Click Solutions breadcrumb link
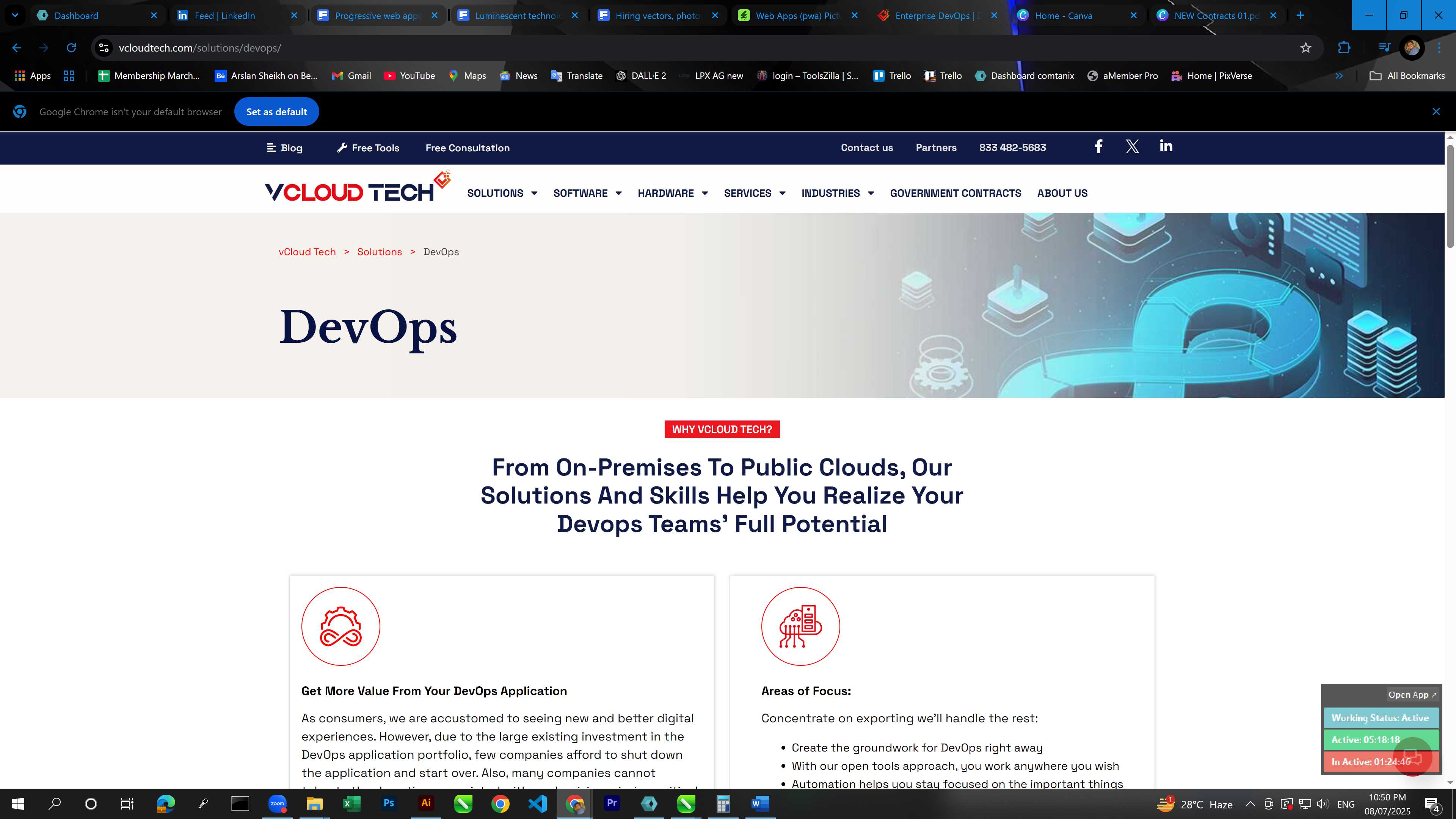 pyautogui.click(x=379, y=252)
